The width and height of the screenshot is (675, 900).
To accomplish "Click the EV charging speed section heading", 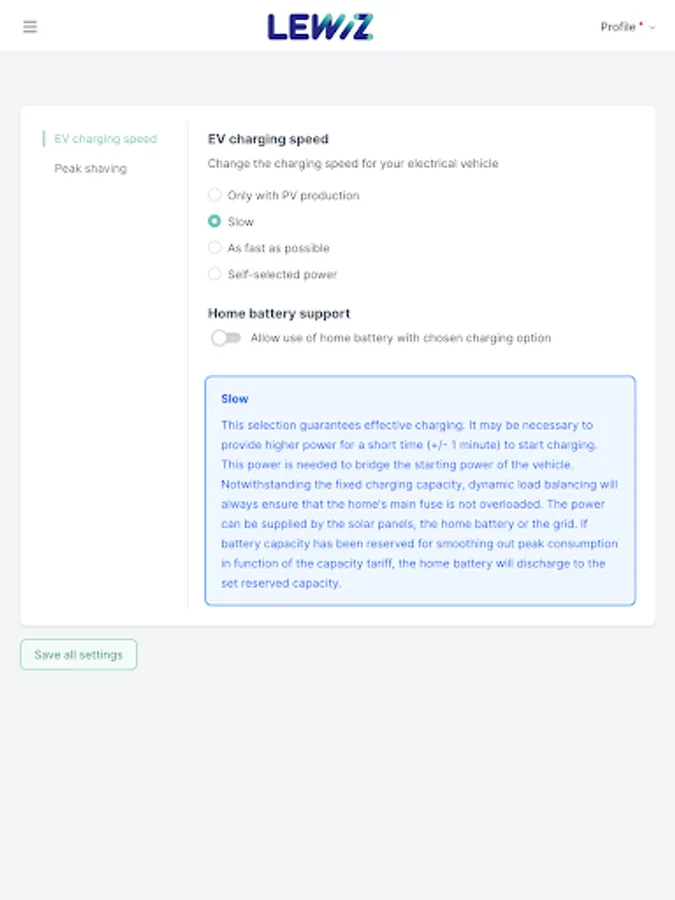I will [x=268, y=139].
